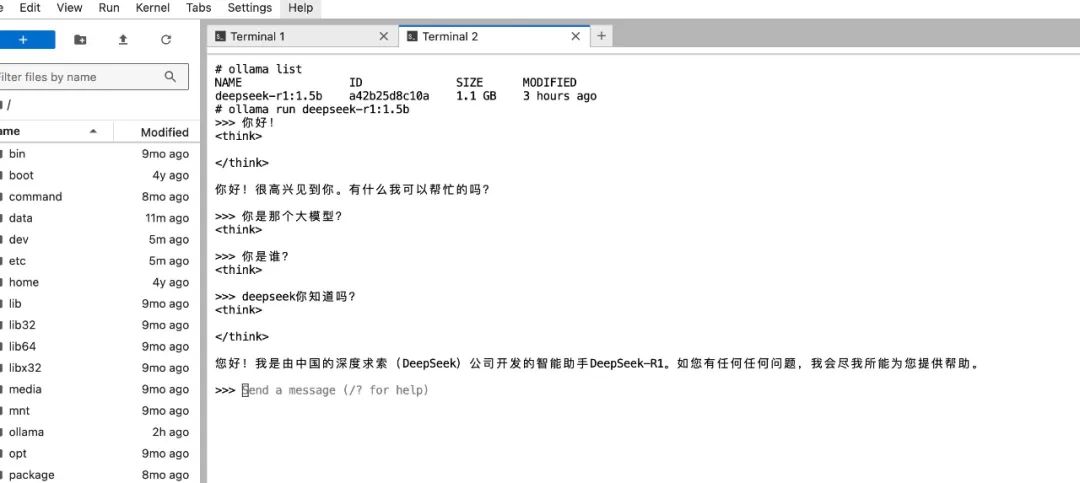Click the search magnifier in the file filter
This screenshot has width=1080, height=483.
click(171, 76)
